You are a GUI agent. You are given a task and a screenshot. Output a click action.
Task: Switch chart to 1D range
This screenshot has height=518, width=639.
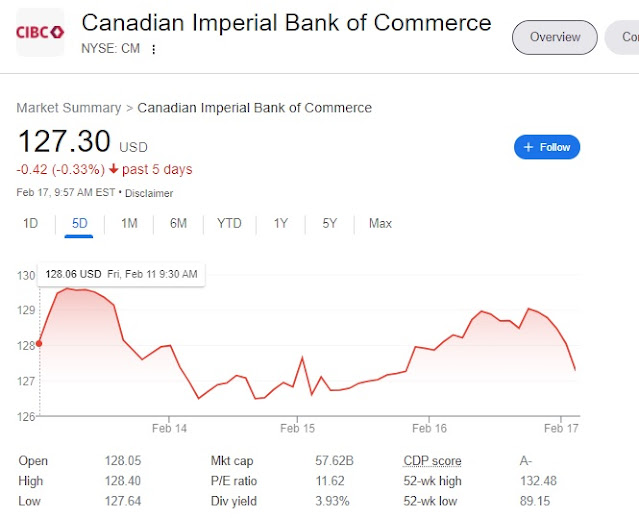(x=31, y=223)
